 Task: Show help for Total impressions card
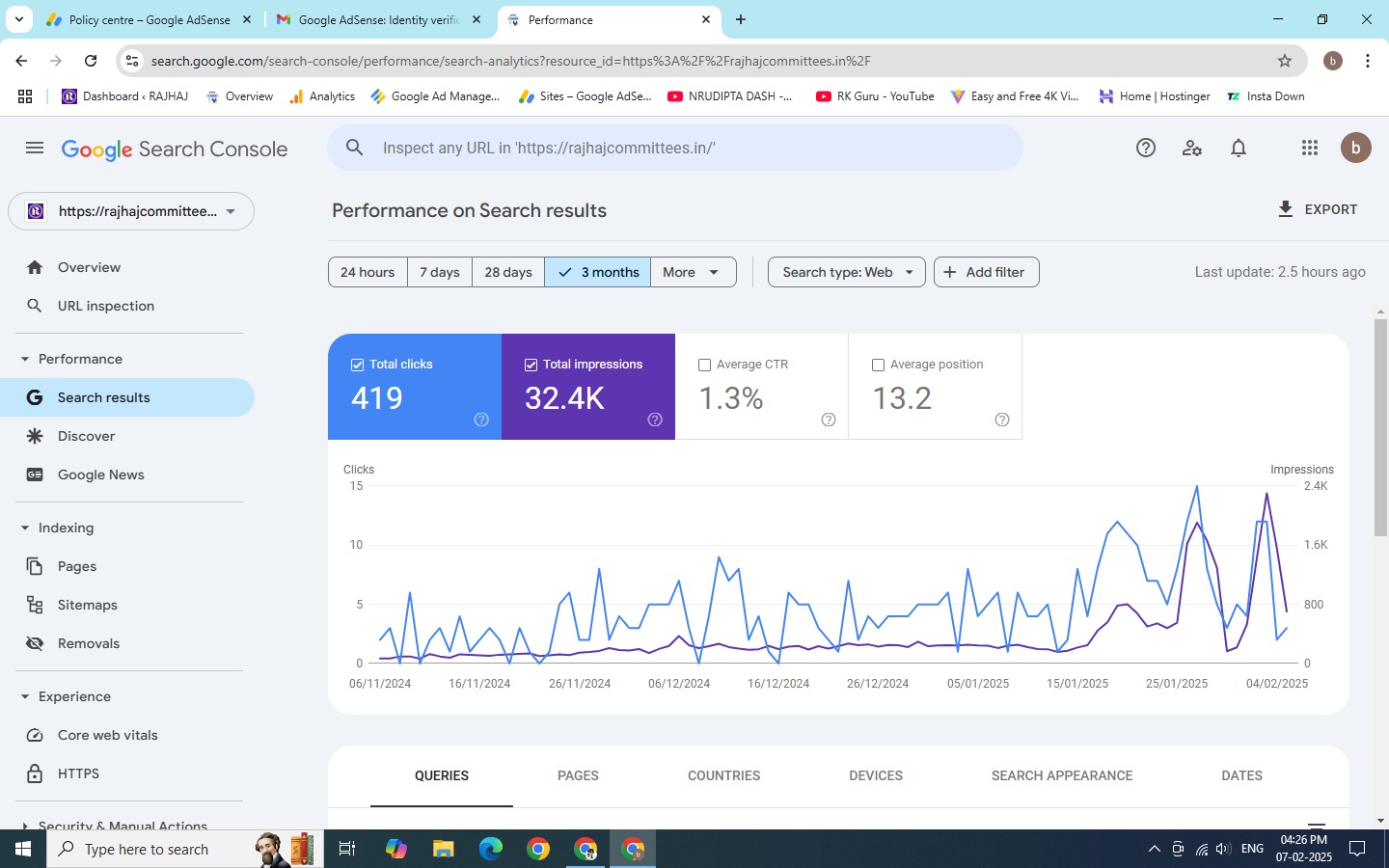coord(655,420)
